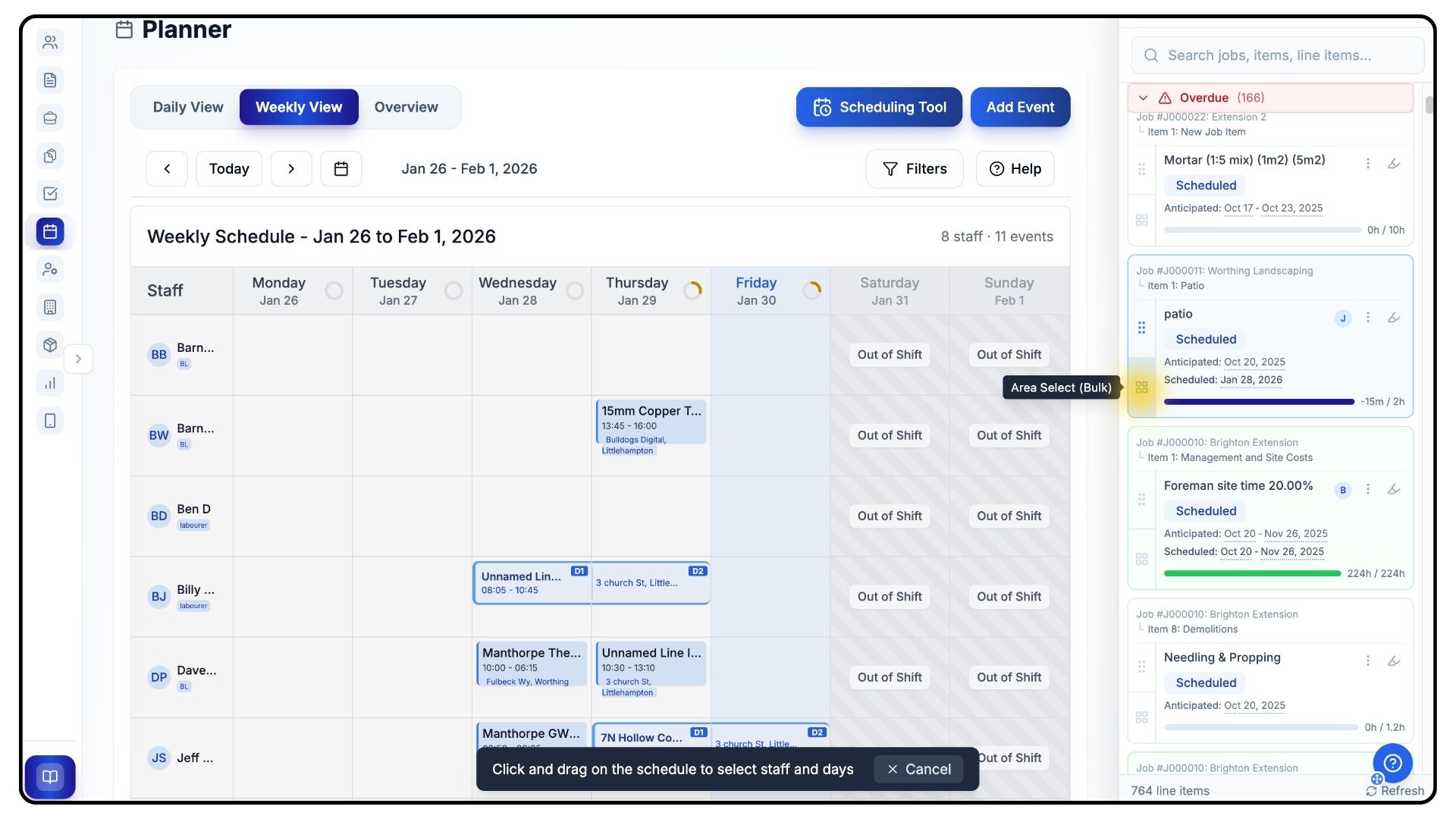Open the three-dot menu for Mortar item
The height and width of the screenshot is (819, 1456).
click(1368, 163)
